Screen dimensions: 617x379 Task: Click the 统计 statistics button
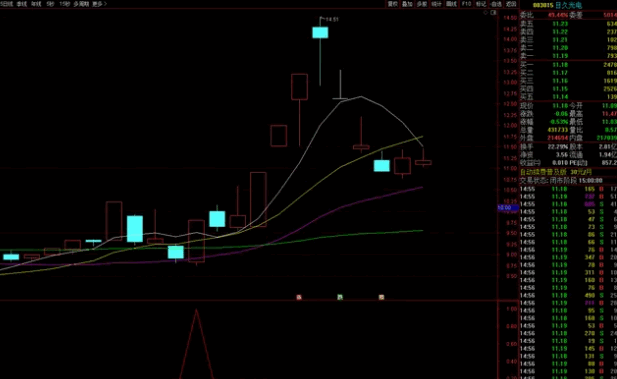point(436,4)
